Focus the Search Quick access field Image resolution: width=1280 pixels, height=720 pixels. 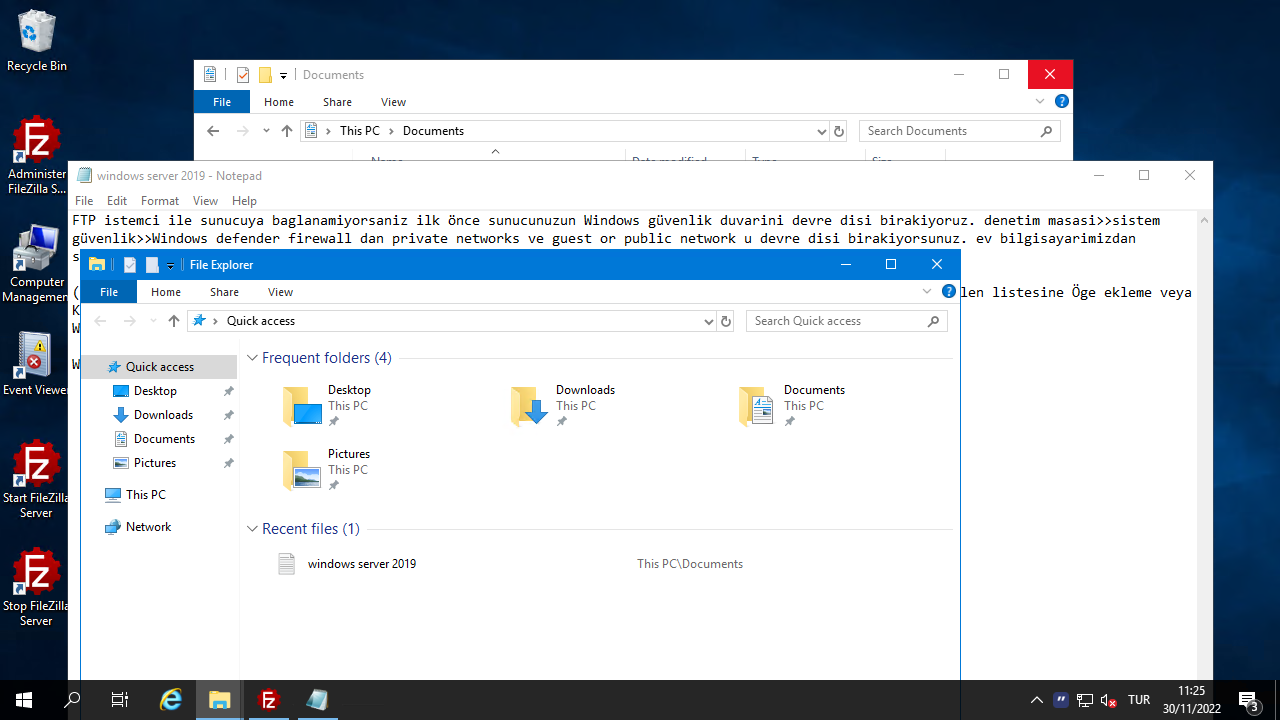coord(847,321)
